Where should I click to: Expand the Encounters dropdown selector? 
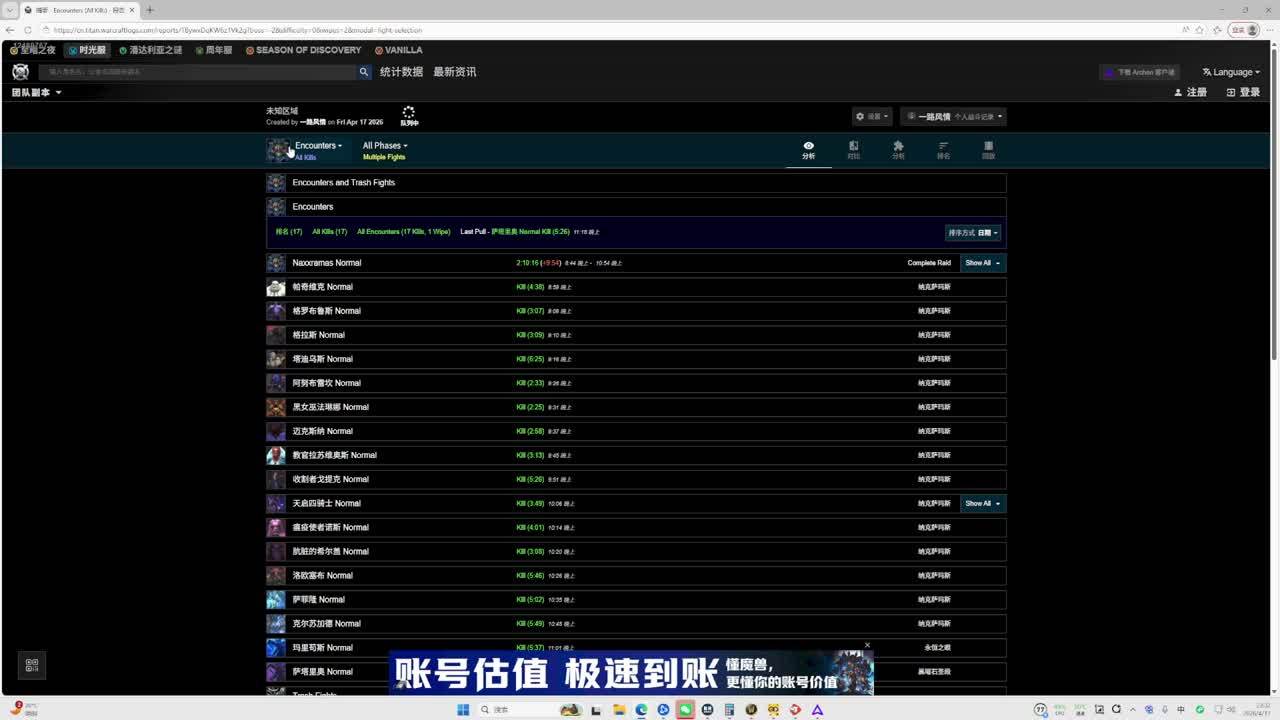pyautogui.click(x=318, y=146)
